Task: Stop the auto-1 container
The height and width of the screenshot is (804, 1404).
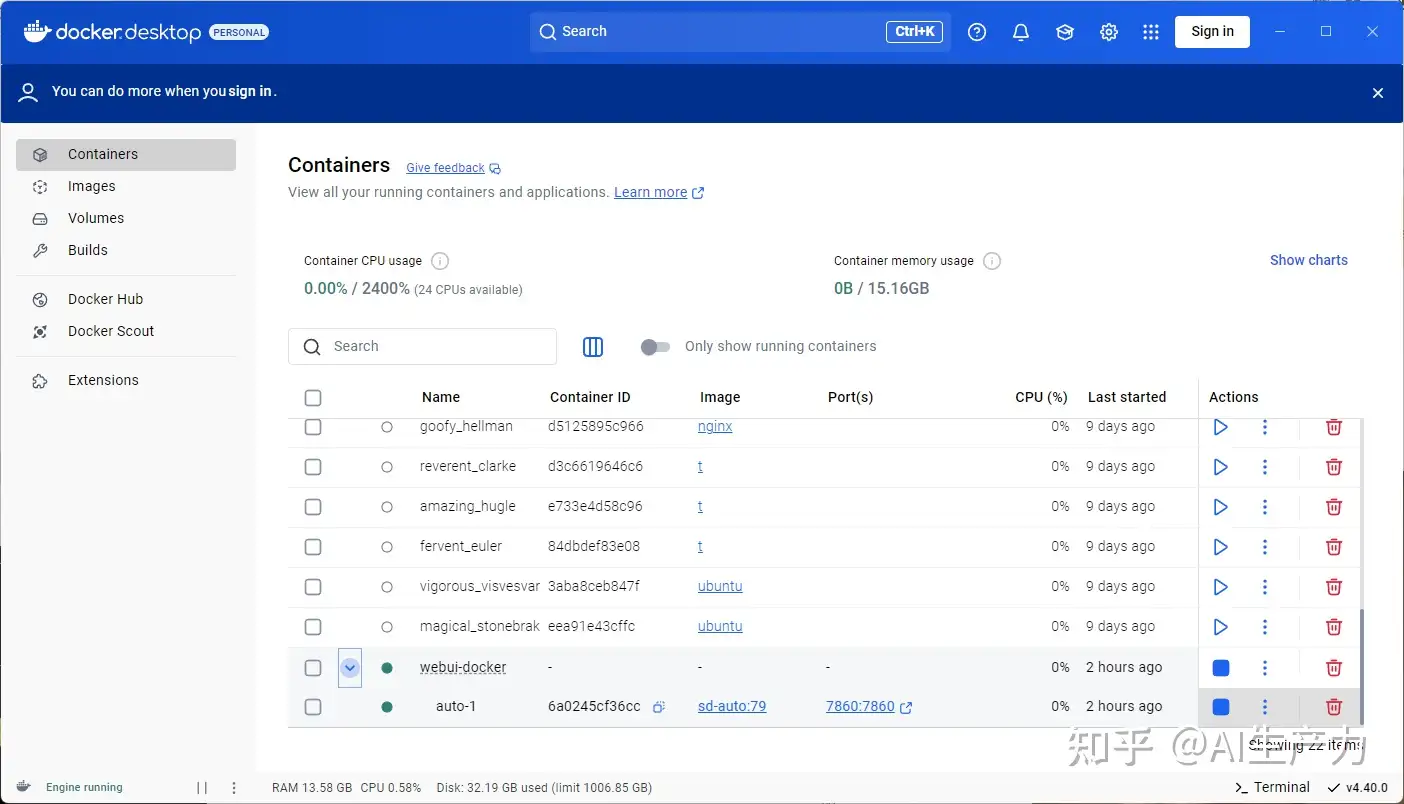Action: coord(1220,707)
